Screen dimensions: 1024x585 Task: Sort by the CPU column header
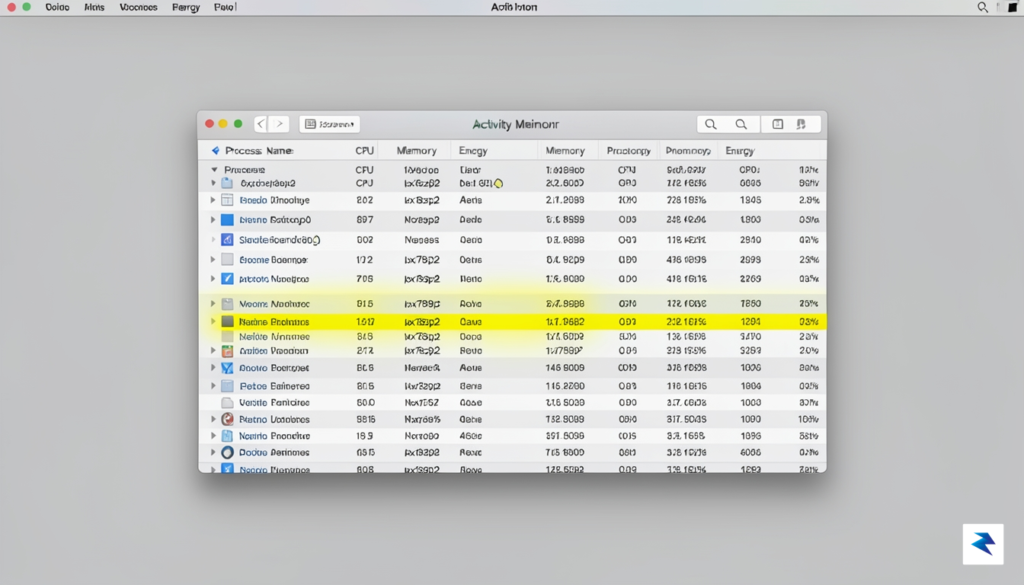[x=364, y=151]
